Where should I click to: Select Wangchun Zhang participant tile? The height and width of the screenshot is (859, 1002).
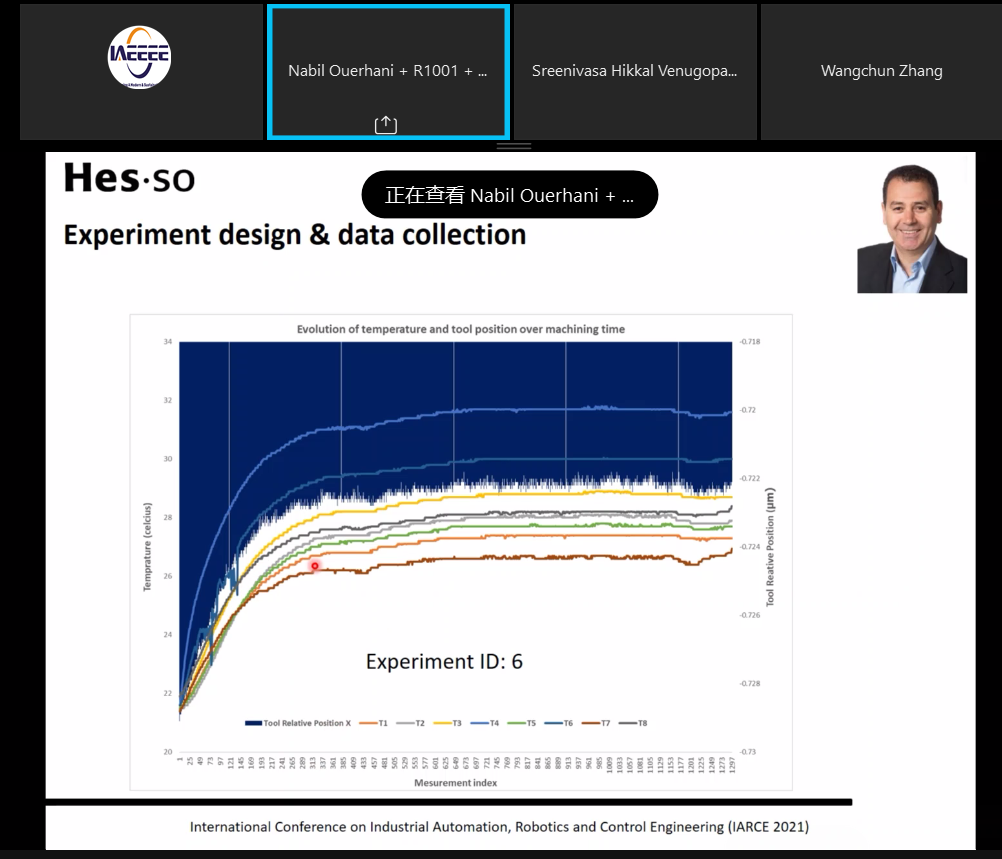[881, 71]
